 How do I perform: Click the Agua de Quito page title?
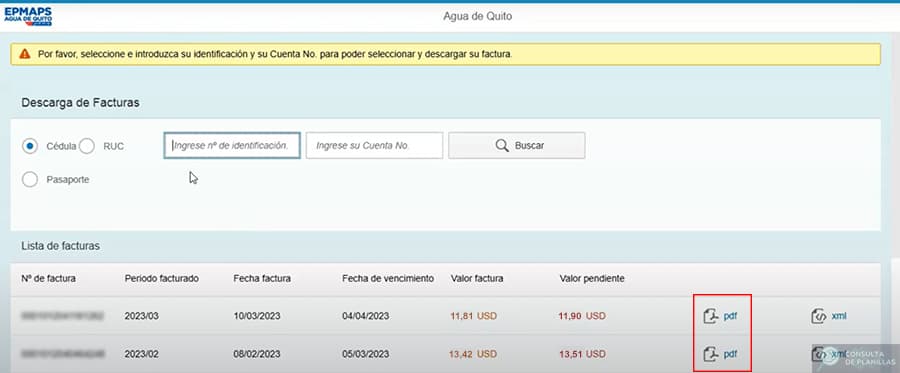coord(478,16)
